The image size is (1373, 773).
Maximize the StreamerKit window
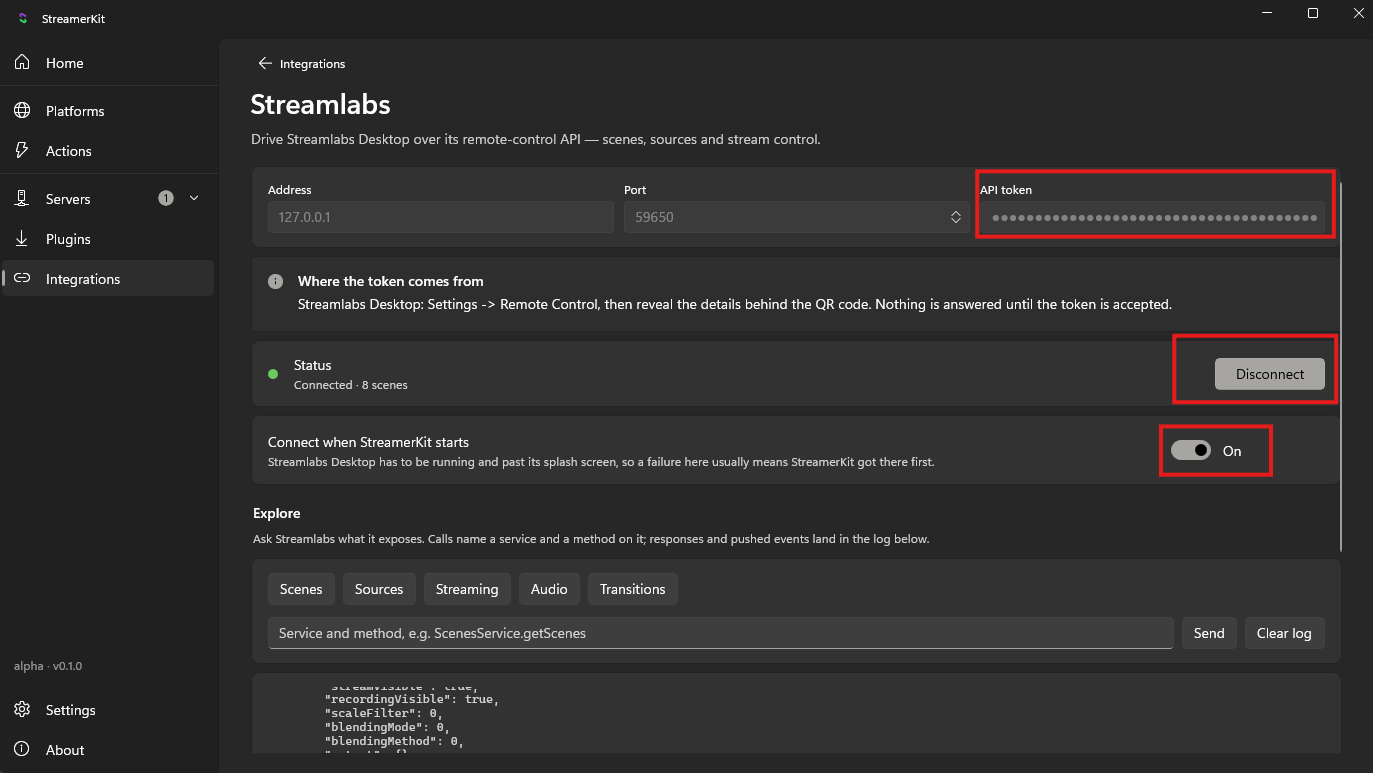point(1313,13)
